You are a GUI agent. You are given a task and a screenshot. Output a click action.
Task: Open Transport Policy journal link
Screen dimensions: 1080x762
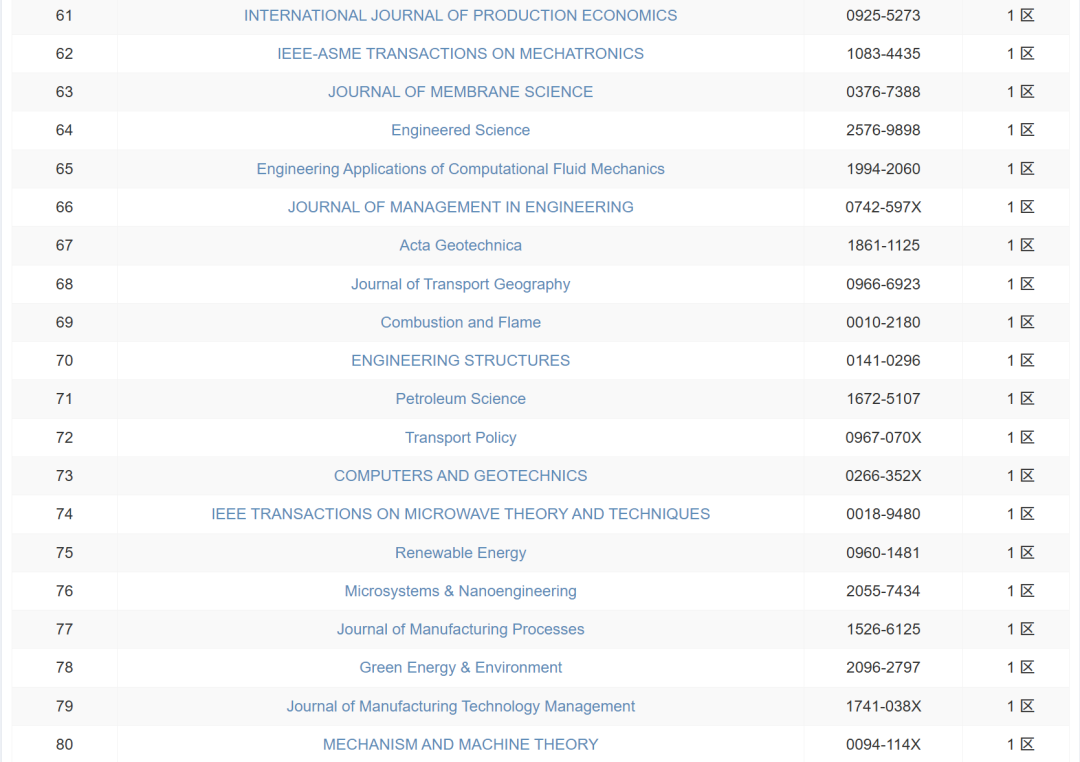click(x=460, y=437)
